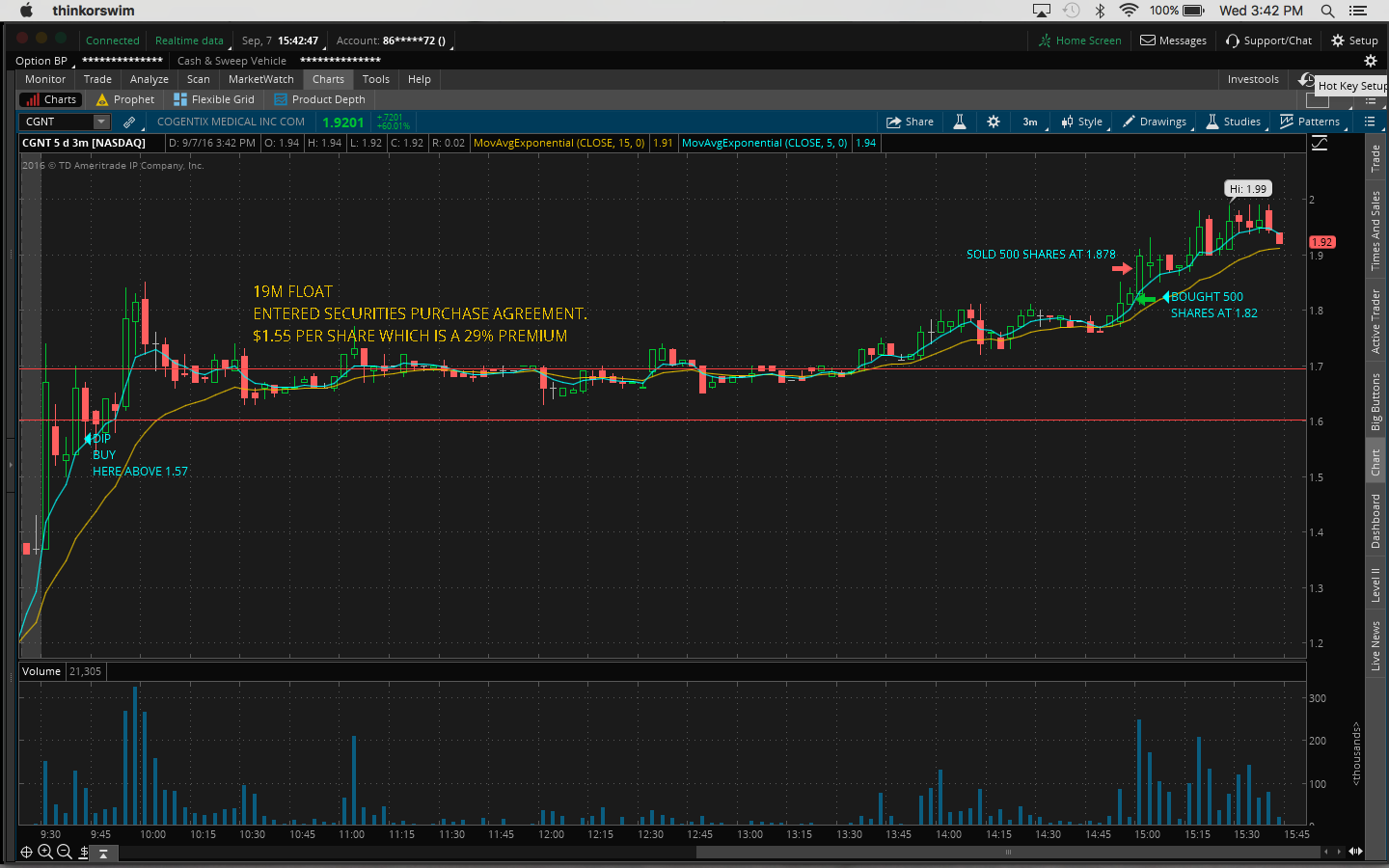Click the Edit Studies flask icon beside Share
Viewport: 1389px width, 868px height.
960,122
